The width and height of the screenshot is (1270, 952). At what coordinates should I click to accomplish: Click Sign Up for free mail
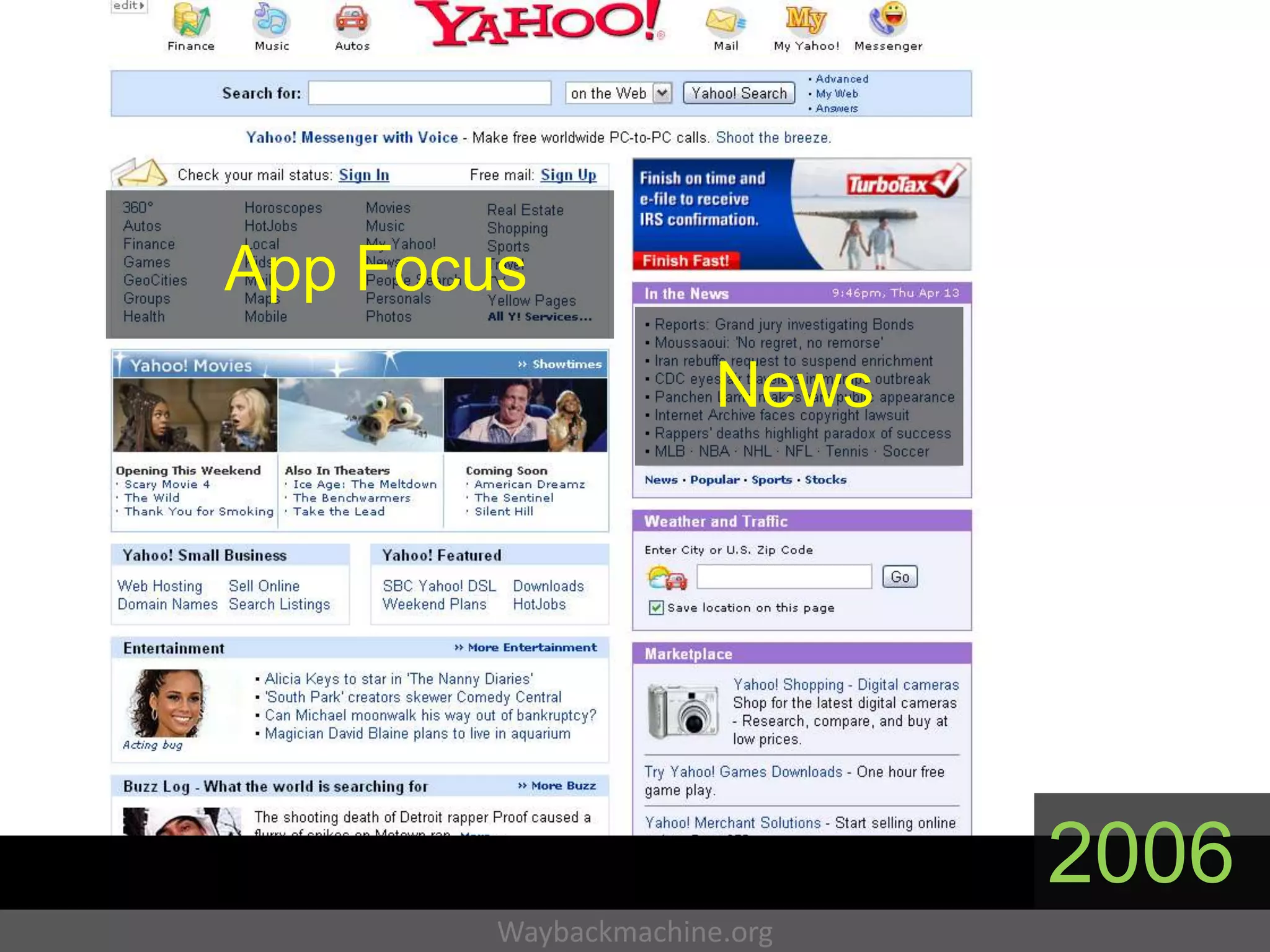568,175
